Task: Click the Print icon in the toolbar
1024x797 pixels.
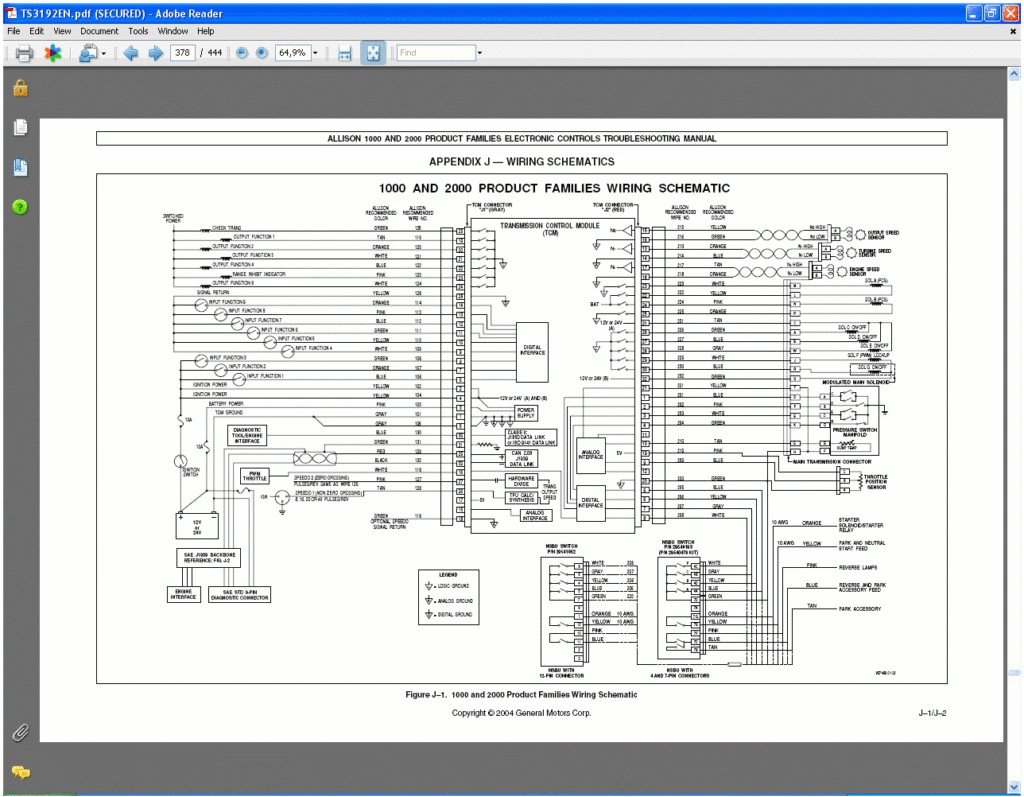Action: pos(24,53)
